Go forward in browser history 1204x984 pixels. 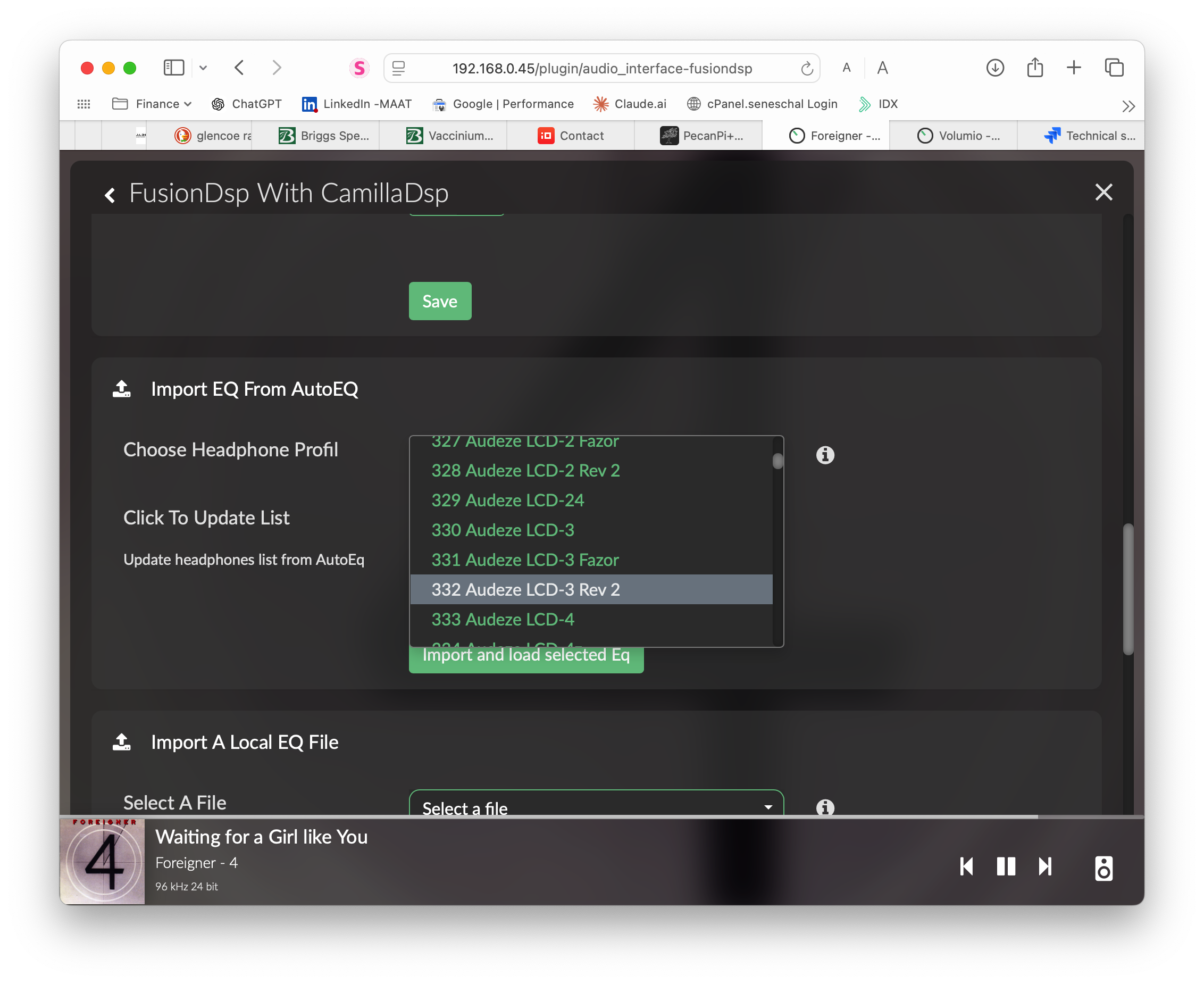[x=277, y=68]
